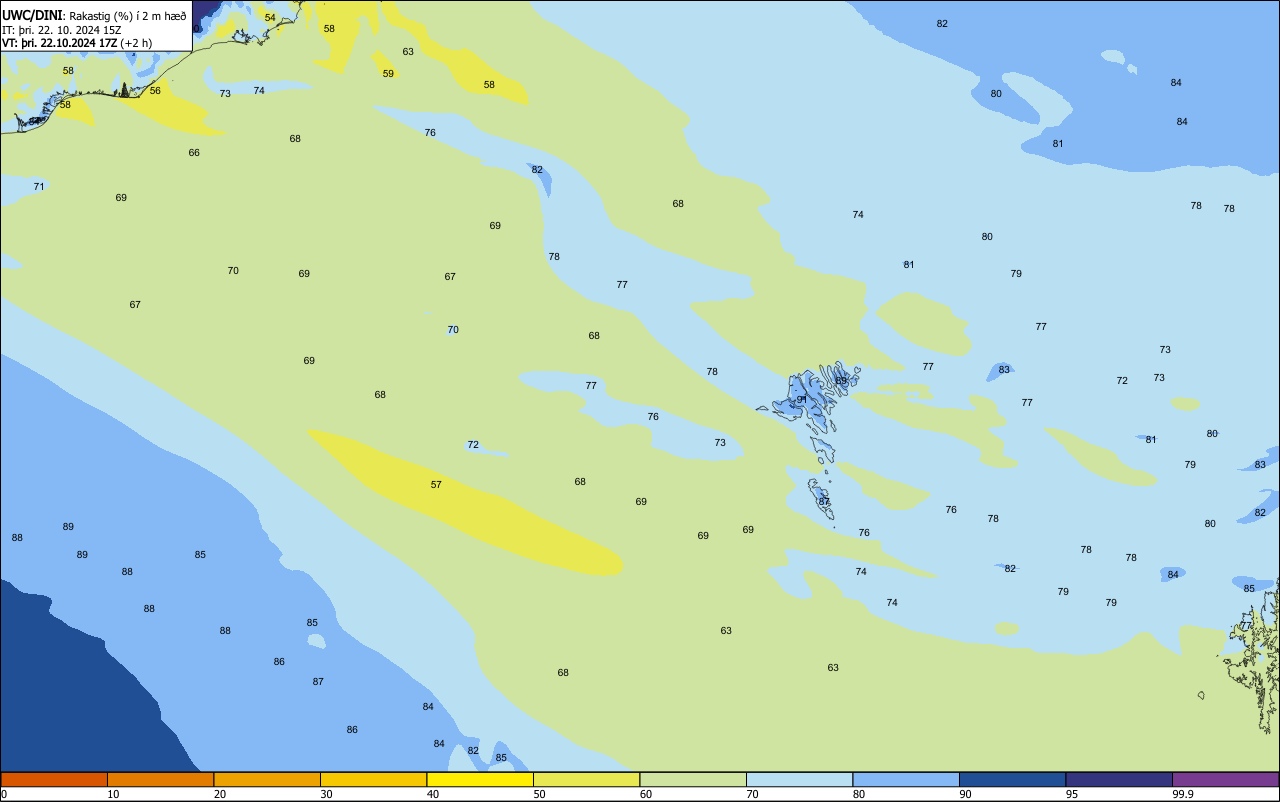Select the 30–40 gold legend swatch

[x=373, y=779]
